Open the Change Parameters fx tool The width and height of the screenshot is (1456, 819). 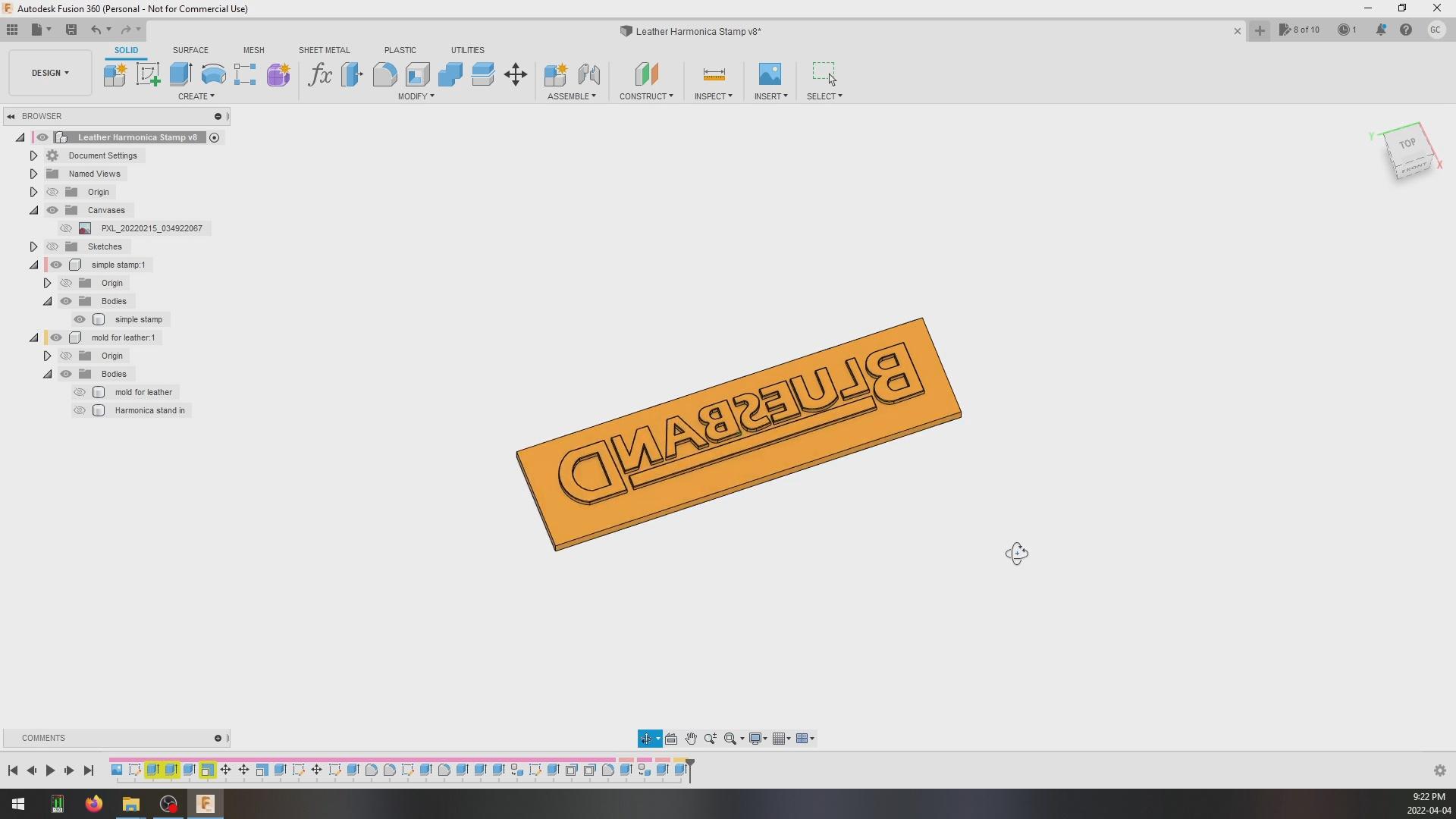point(320,74)
